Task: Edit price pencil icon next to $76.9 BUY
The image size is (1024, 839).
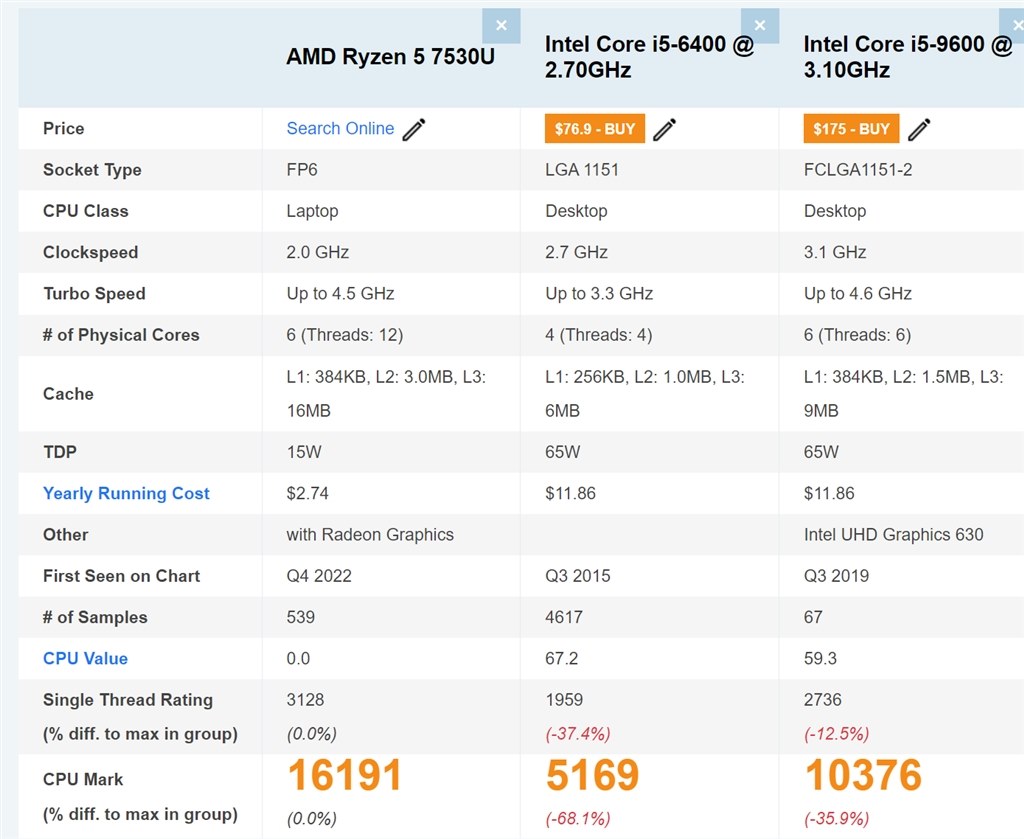Action: point(665,129)
